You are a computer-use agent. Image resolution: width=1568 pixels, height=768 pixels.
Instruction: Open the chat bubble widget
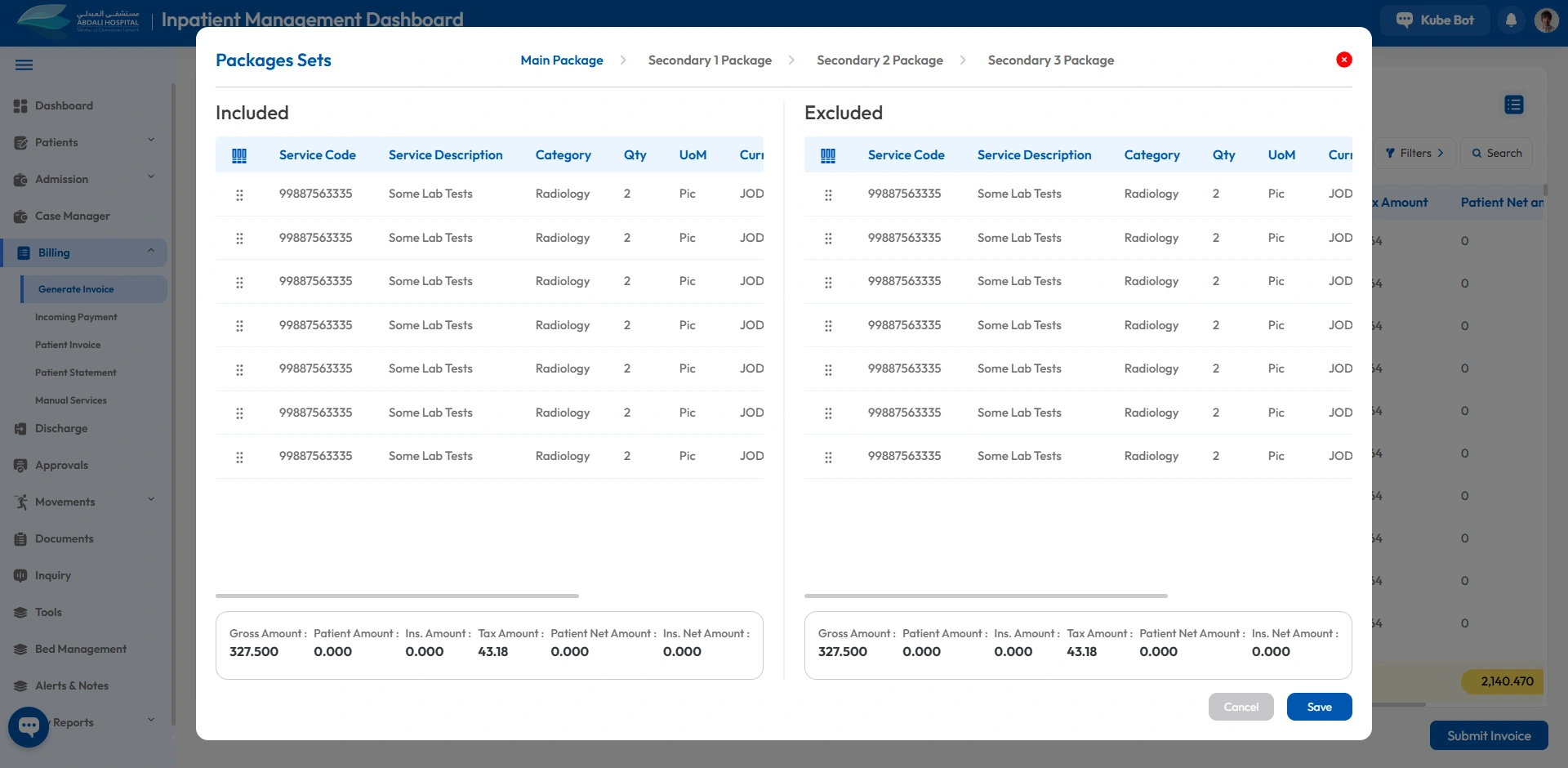29,726
